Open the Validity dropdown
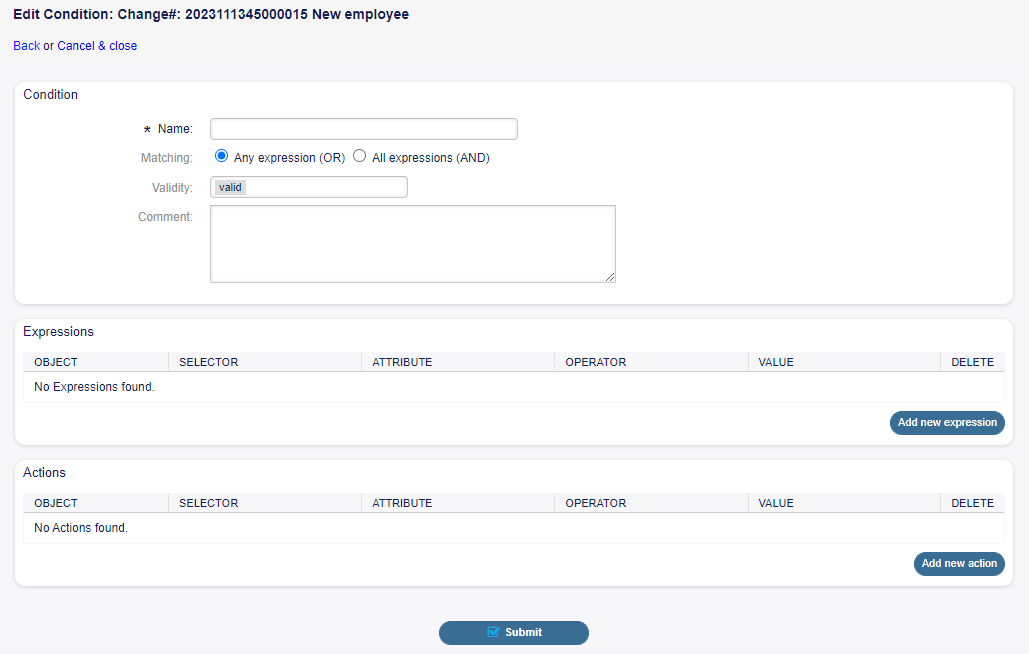 [x=309, y=187]
